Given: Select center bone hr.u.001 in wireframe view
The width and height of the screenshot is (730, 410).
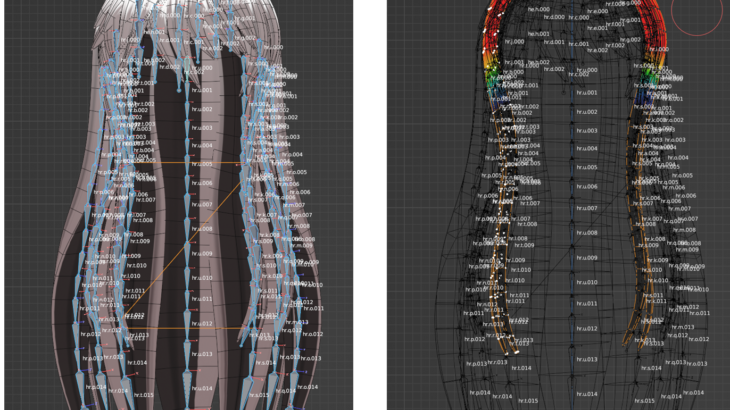Looking at the screenshot, I should tap(586, 93).
